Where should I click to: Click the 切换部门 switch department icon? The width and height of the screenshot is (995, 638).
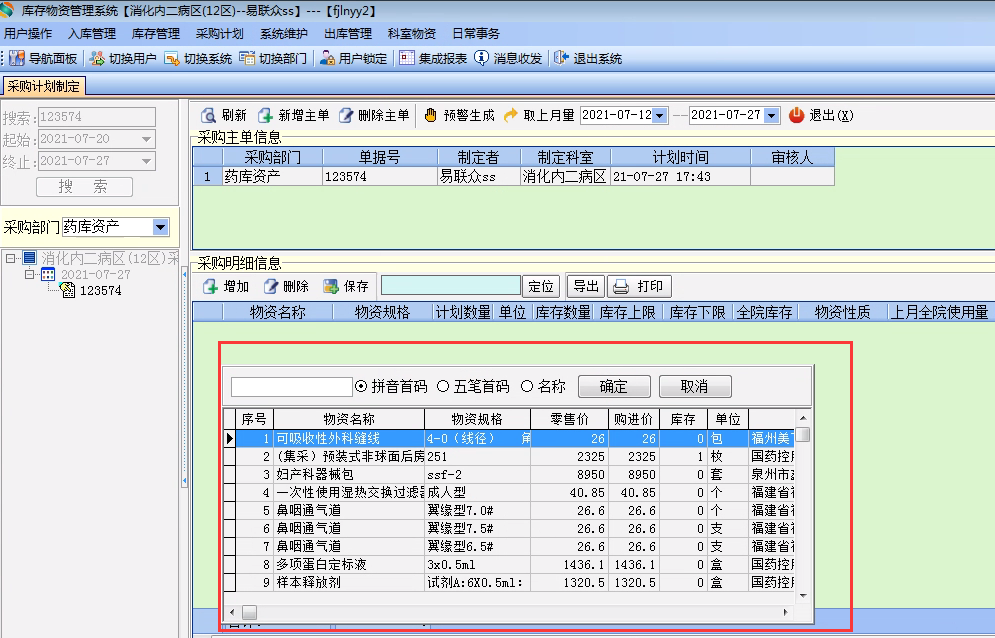point(247,58)
